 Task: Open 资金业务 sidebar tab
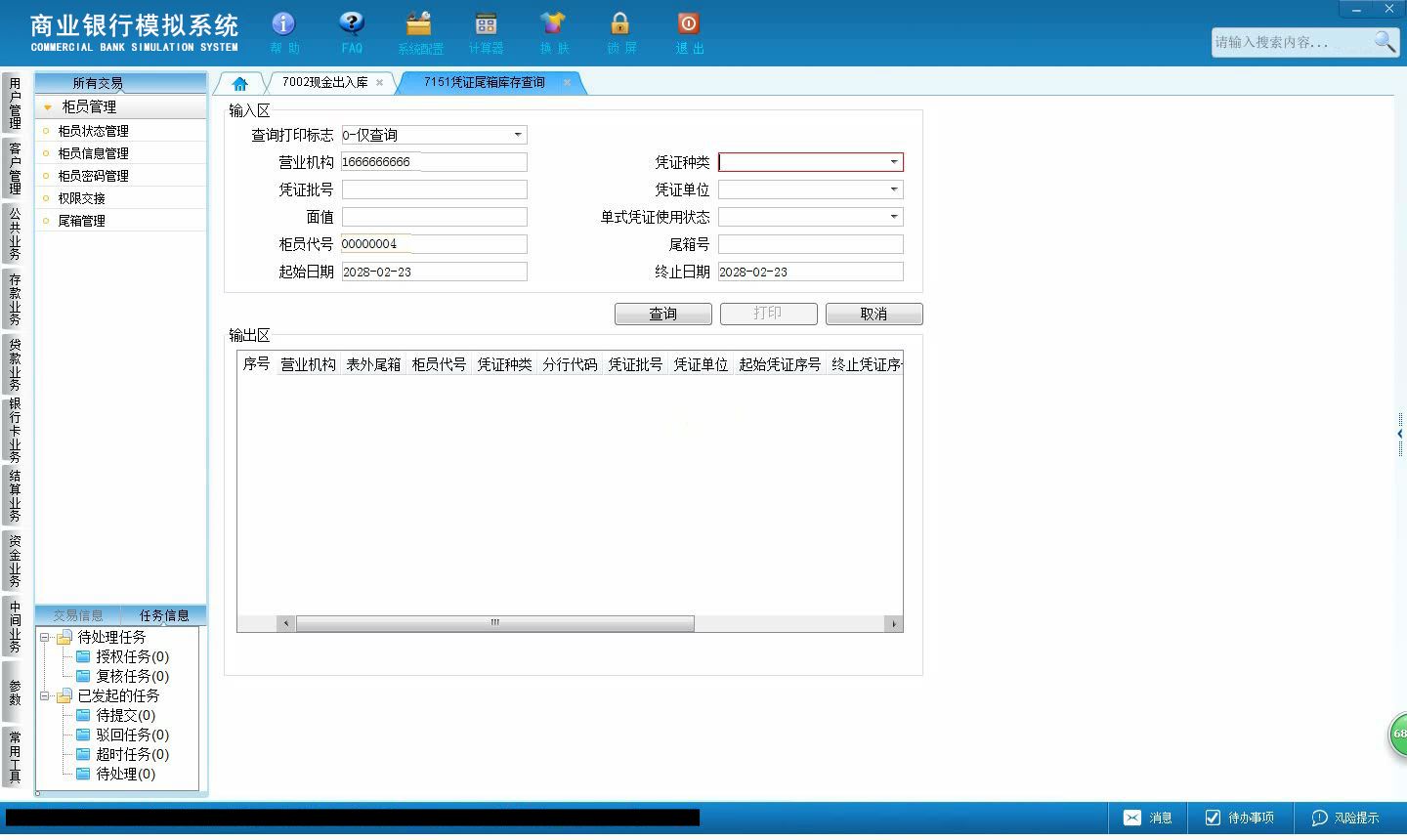click(15, 561)
